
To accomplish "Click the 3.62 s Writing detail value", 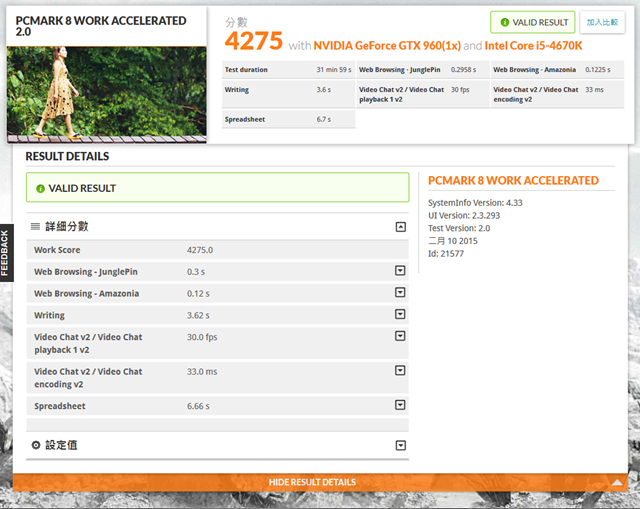I will [198, 315].
